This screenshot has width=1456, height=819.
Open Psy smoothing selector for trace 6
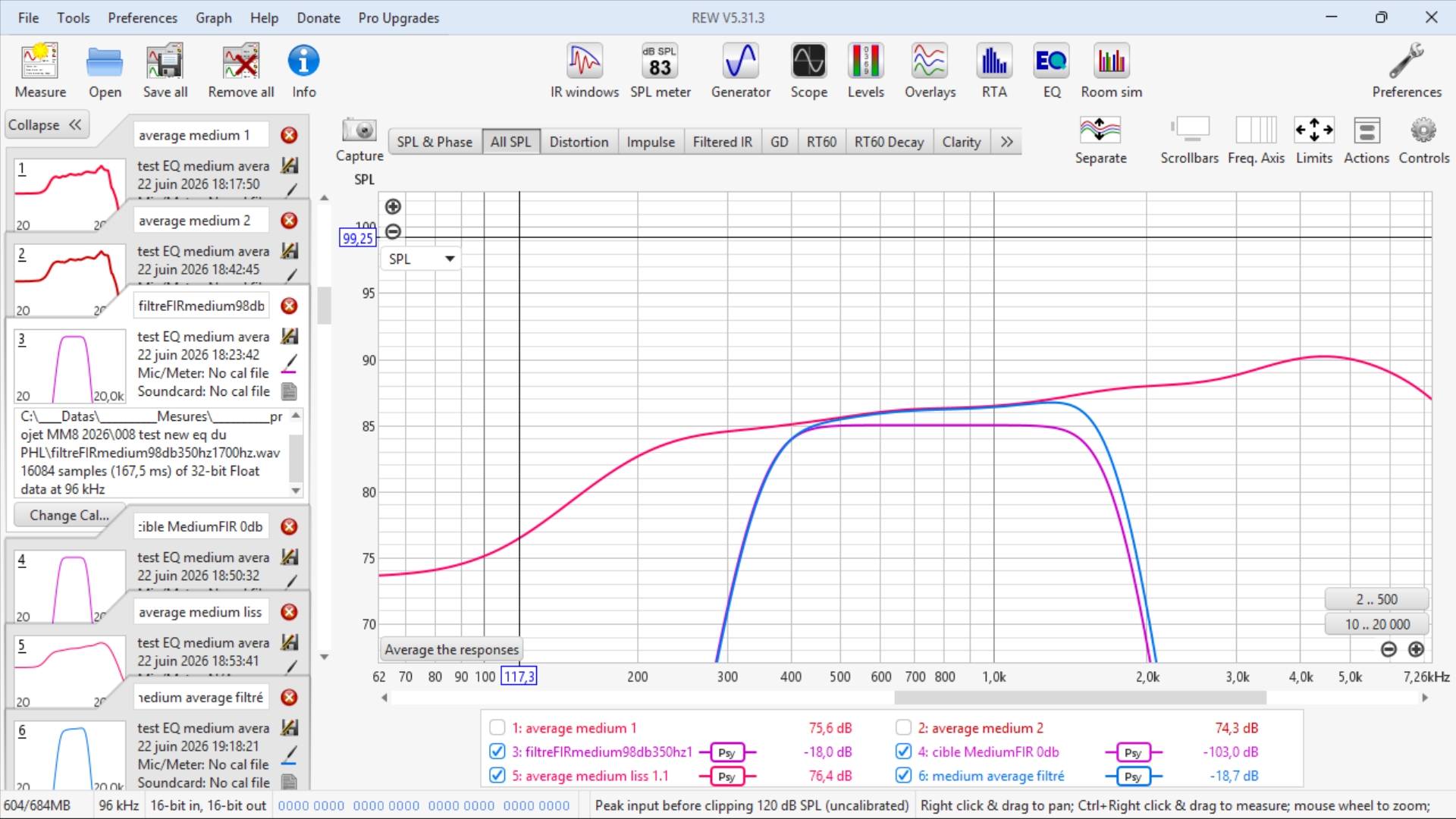(1133, 777)
